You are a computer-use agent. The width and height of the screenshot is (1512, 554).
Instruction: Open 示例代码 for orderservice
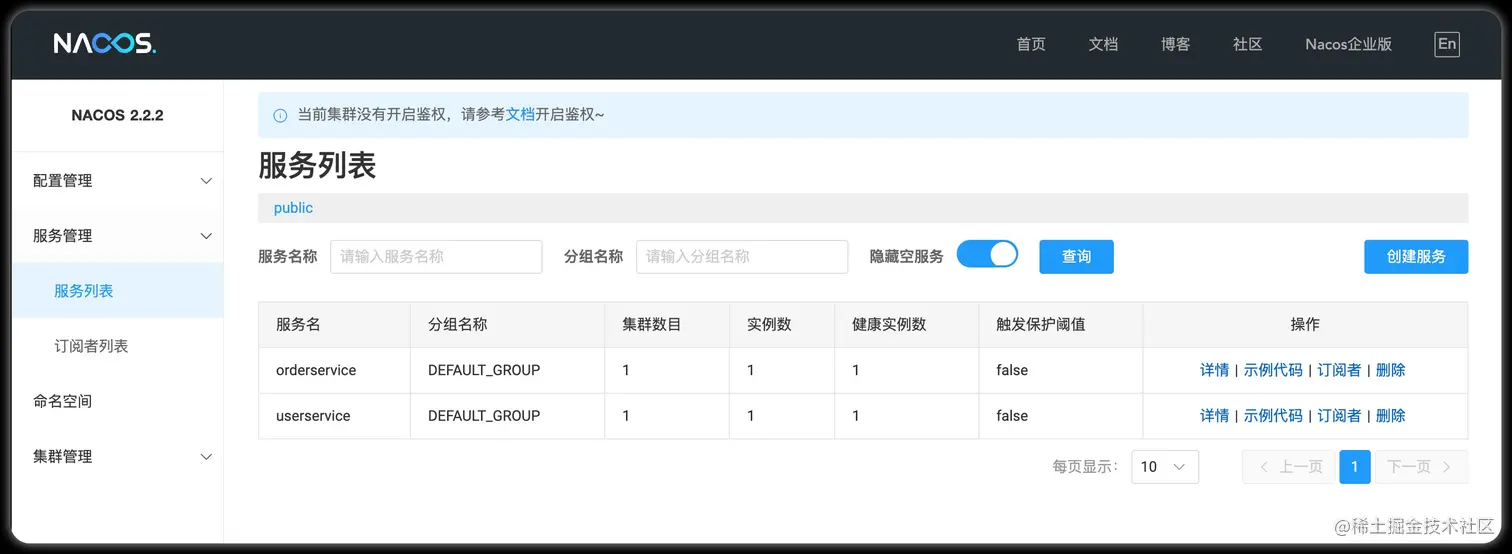tap(1273, 370)
